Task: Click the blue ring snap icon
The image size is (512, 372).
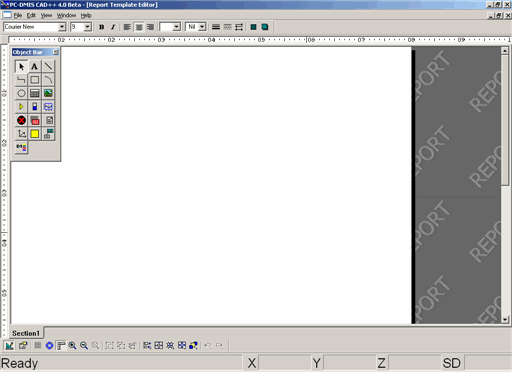Action: [x=49, y=345]
